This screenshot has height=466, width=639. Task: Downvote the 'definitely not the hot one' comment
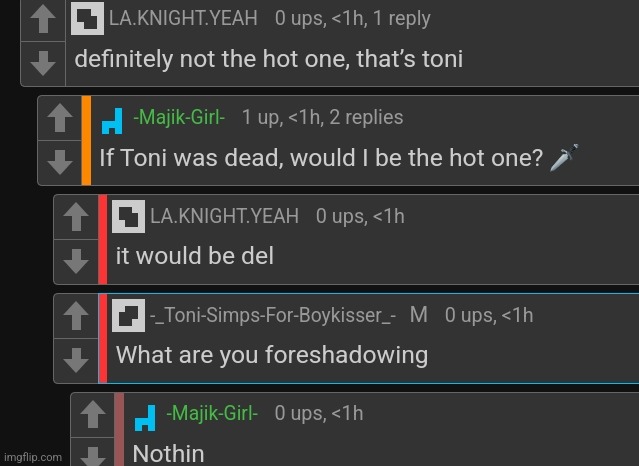pyautogui.click(x=43, y=63)
